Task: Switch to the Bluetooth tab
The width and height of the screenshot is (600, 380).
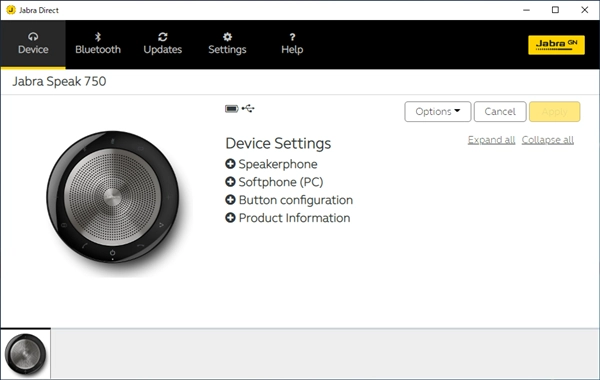Action: click(x=98, y=44)
